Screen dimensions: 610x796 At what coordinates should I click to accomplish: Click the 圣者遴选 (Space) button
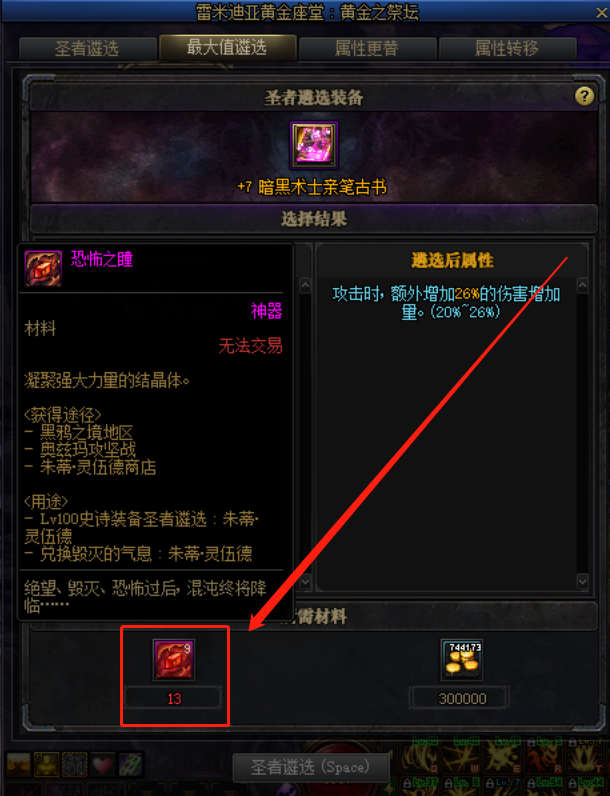[x=311, y=767]
